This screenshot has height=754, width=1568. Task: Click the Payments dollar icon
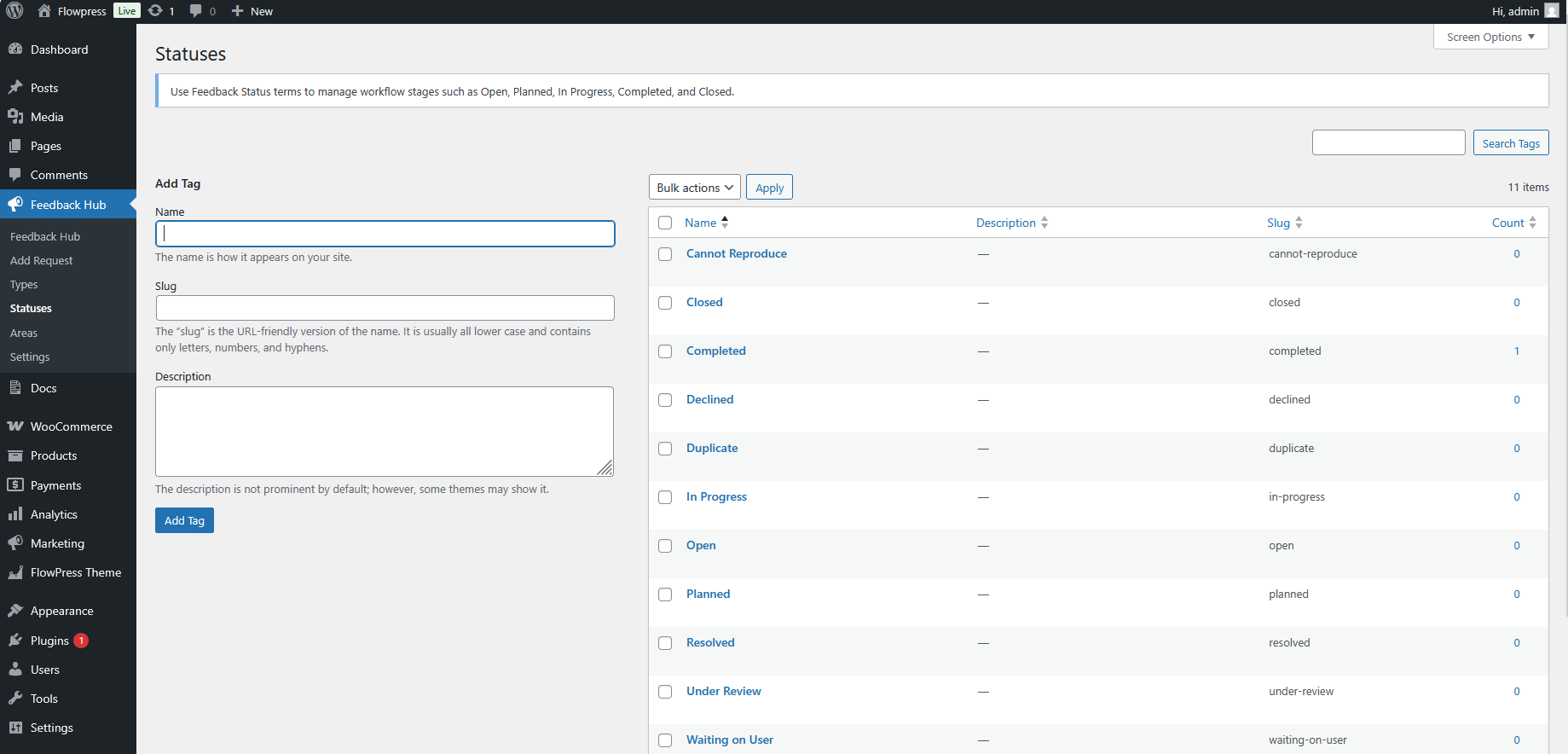tap(15, 485)
